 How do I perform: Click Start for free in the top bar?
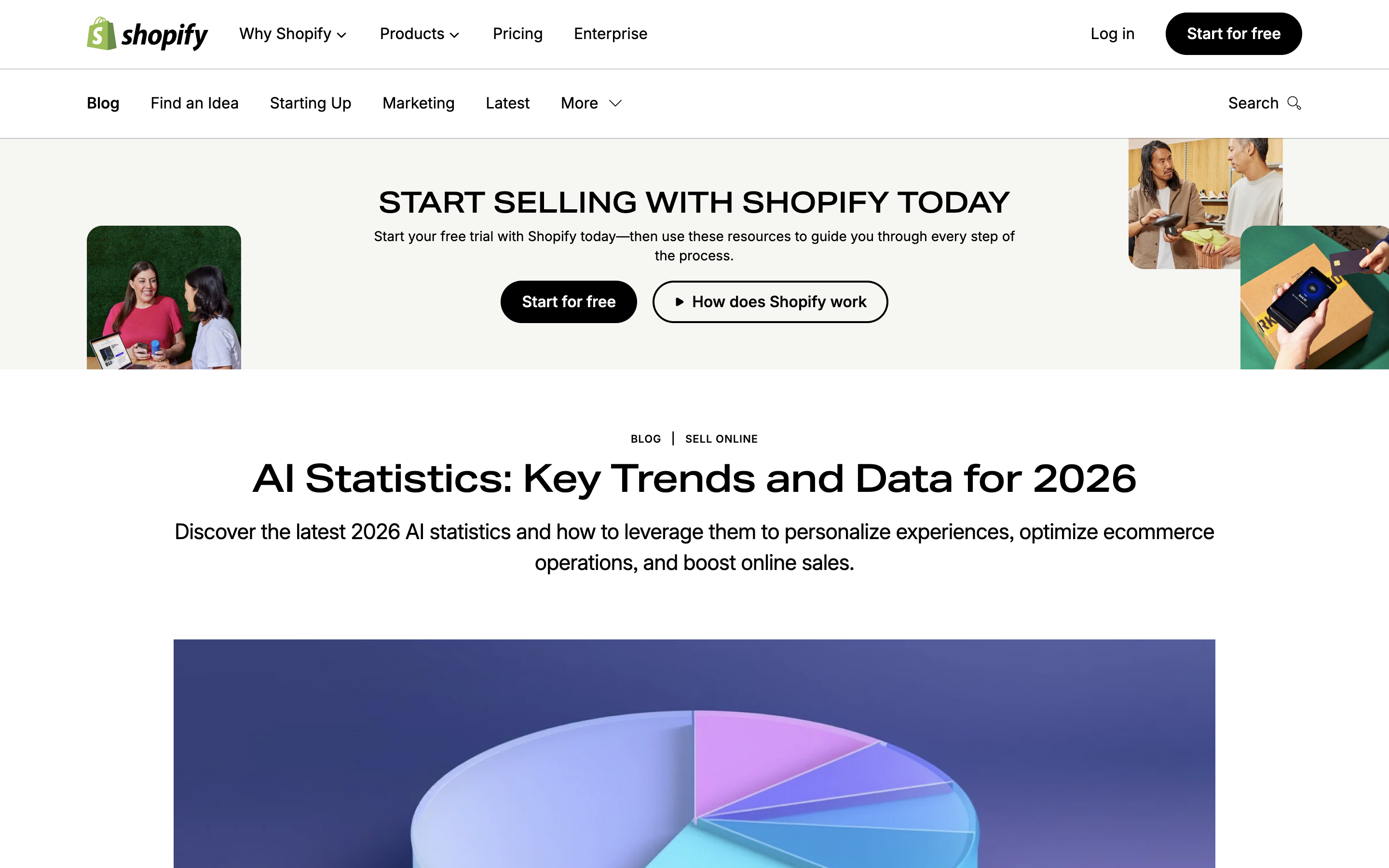pyautogui.click(x=1233, y=34)
